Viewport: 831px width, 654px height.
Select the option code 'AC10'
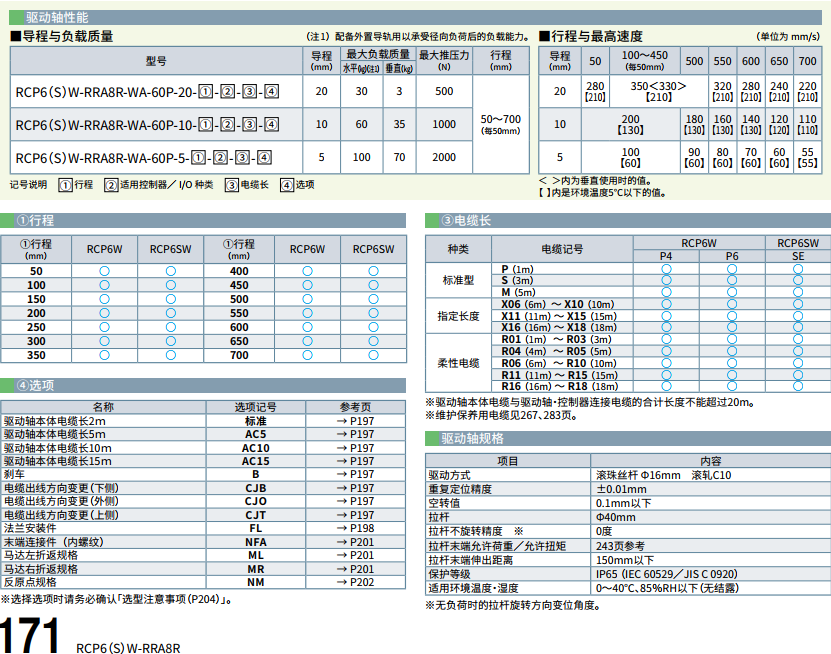(x=255, y=448)
